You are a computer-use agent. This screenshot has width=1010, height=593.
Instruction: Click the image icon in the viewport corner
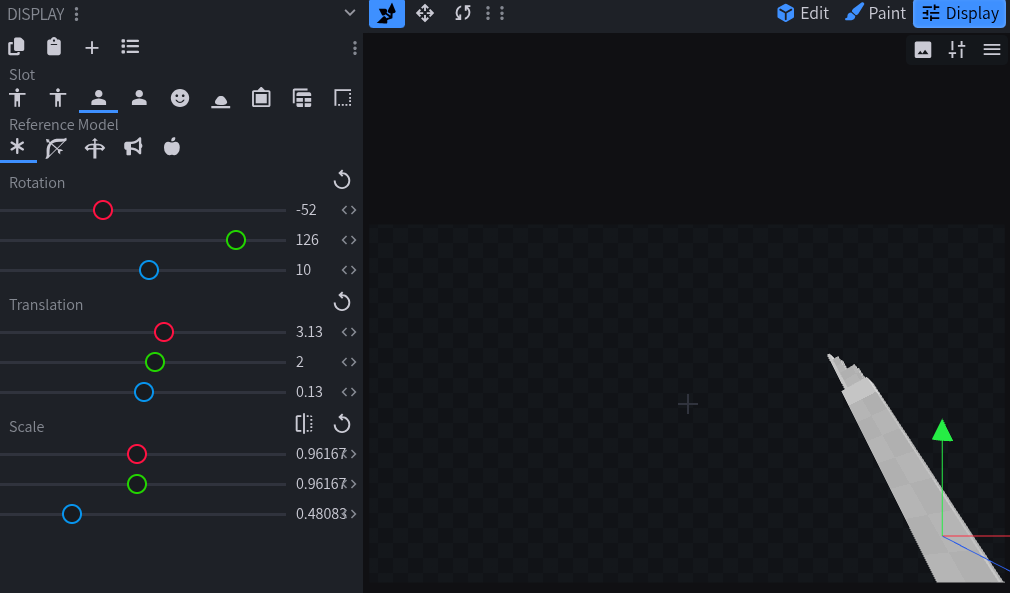click(923, 50)
